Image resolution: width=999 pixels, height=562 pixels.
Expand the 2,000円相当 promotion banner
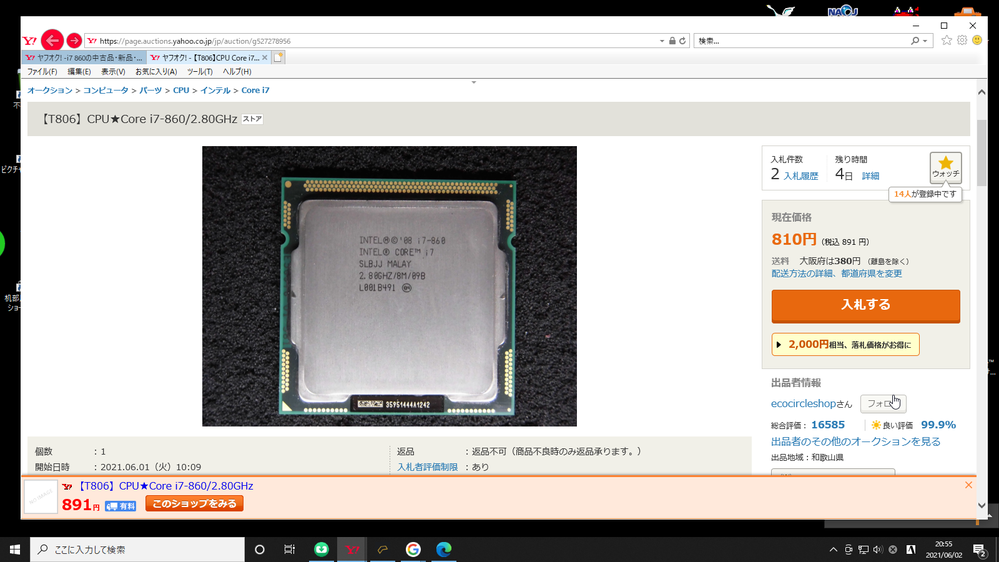pos(845,344)
